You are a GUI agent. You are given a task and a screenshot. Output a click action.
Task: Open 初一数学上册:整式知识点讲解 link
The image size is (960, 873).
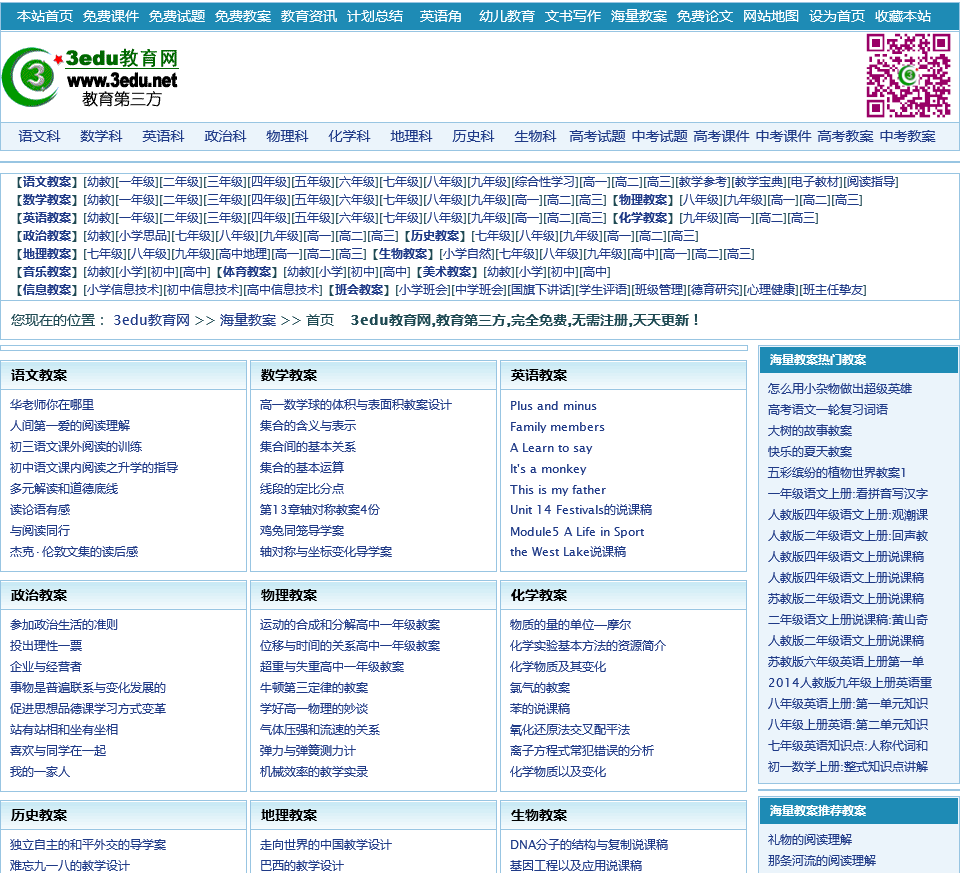coord(848,766)
